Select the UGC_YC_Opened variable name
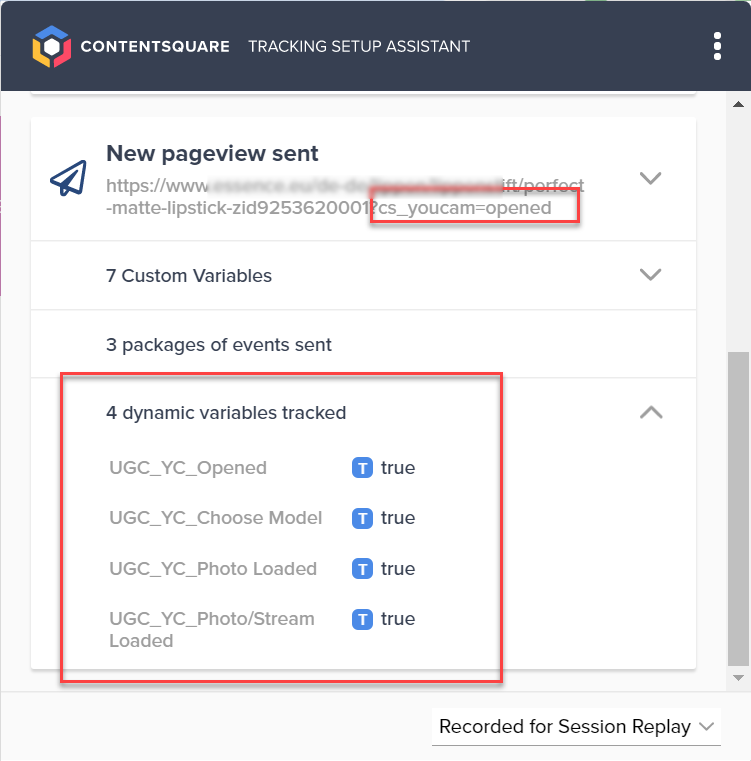Image resolution: width=751 pixels, height=761 pixels. (x=188, y=468)
